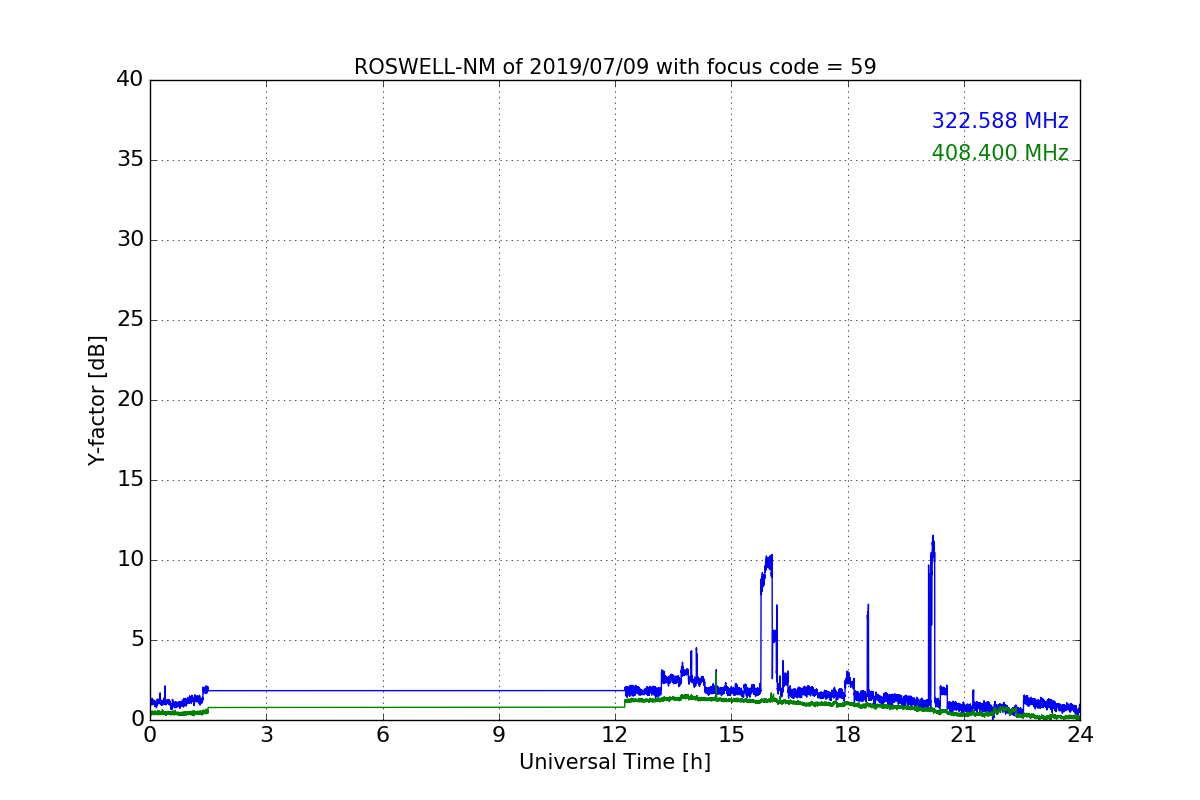Click the y-axis tick label 30
The height and width of the screenshot is (800, 1200).
130,240
